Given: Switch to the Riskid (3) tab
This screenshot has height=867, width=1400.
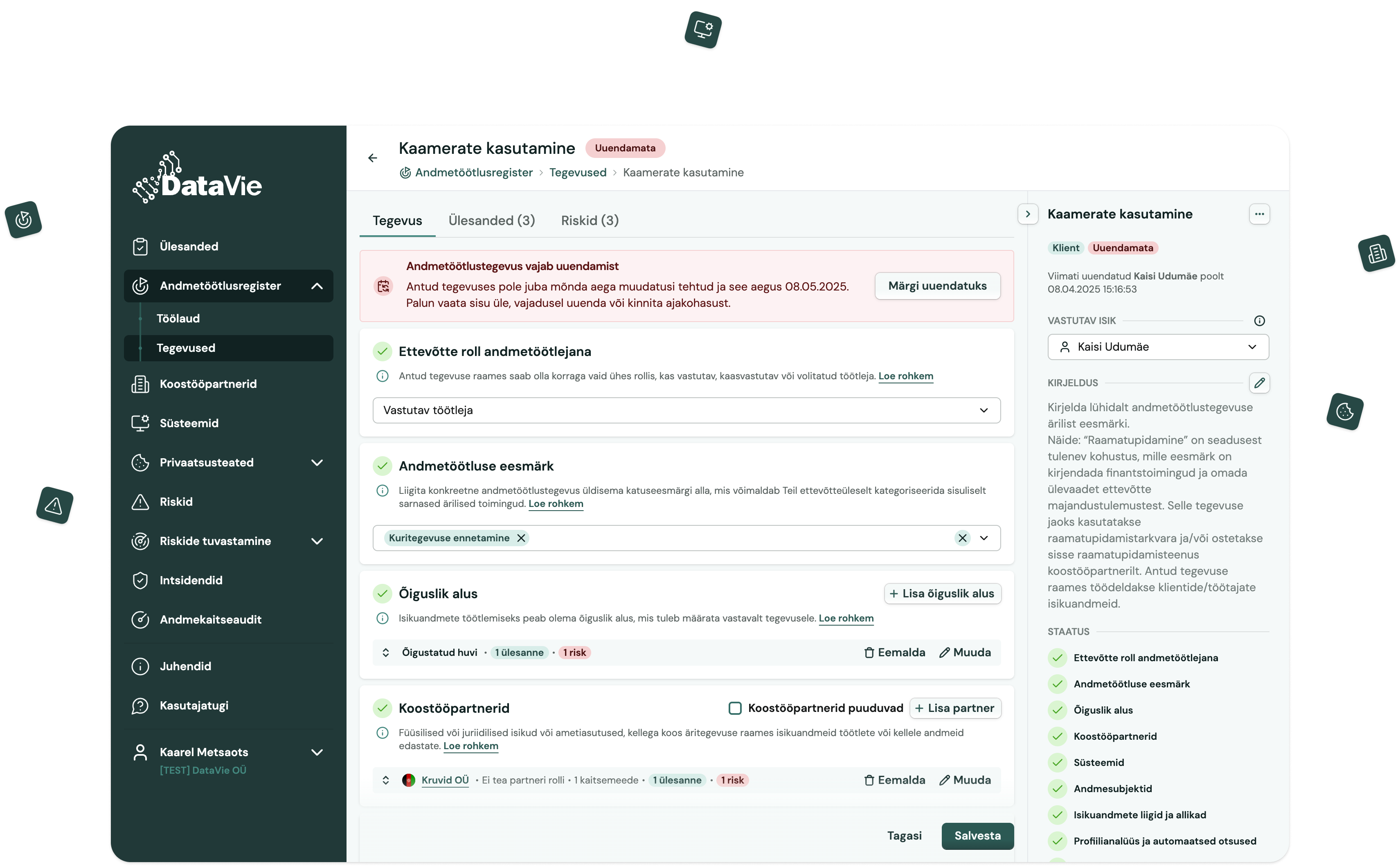Looking at the screenshot, I should pyautogui.click(x=590, y=221).
